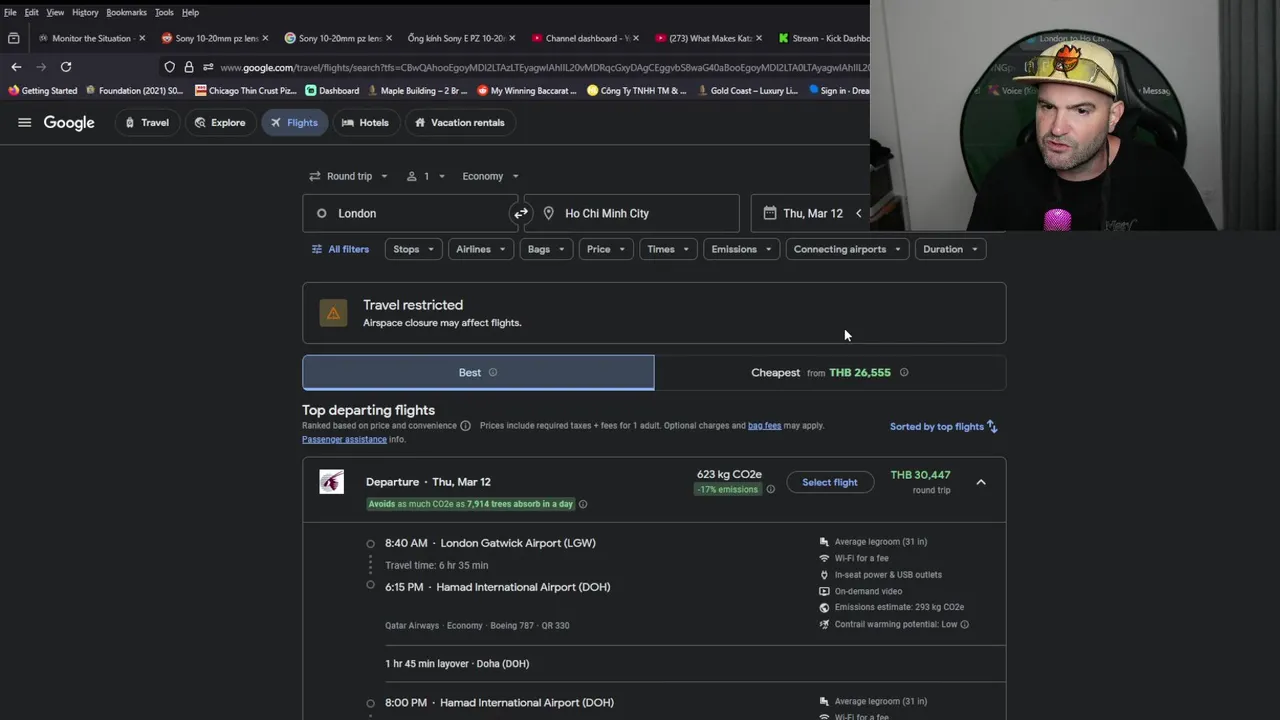
Task: Click the London origin input field
Action: tap(410, 213)
